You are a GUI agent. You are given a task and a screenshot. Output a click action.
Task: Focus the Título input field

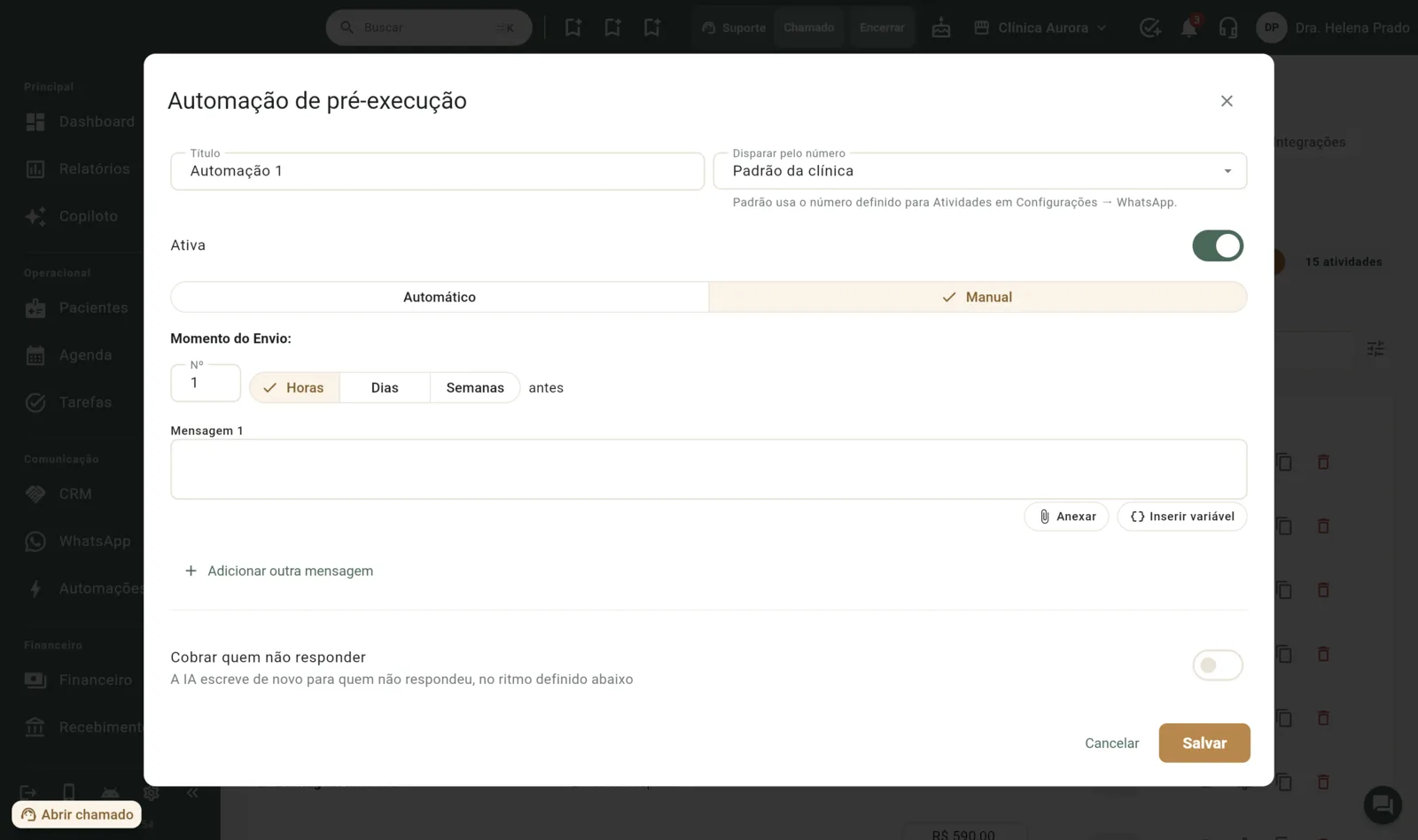coord(438,171)
